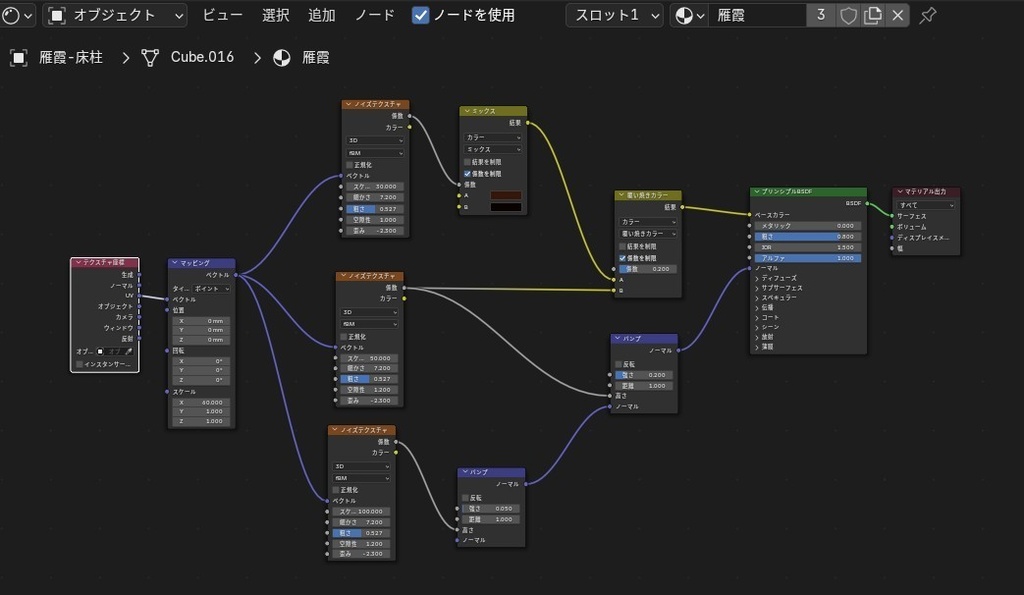Image resolution: width=1024 pixels, height=595 pixels.
Task: Enable 正規化 on the top Noise Texture
Action: click(349, 165)
